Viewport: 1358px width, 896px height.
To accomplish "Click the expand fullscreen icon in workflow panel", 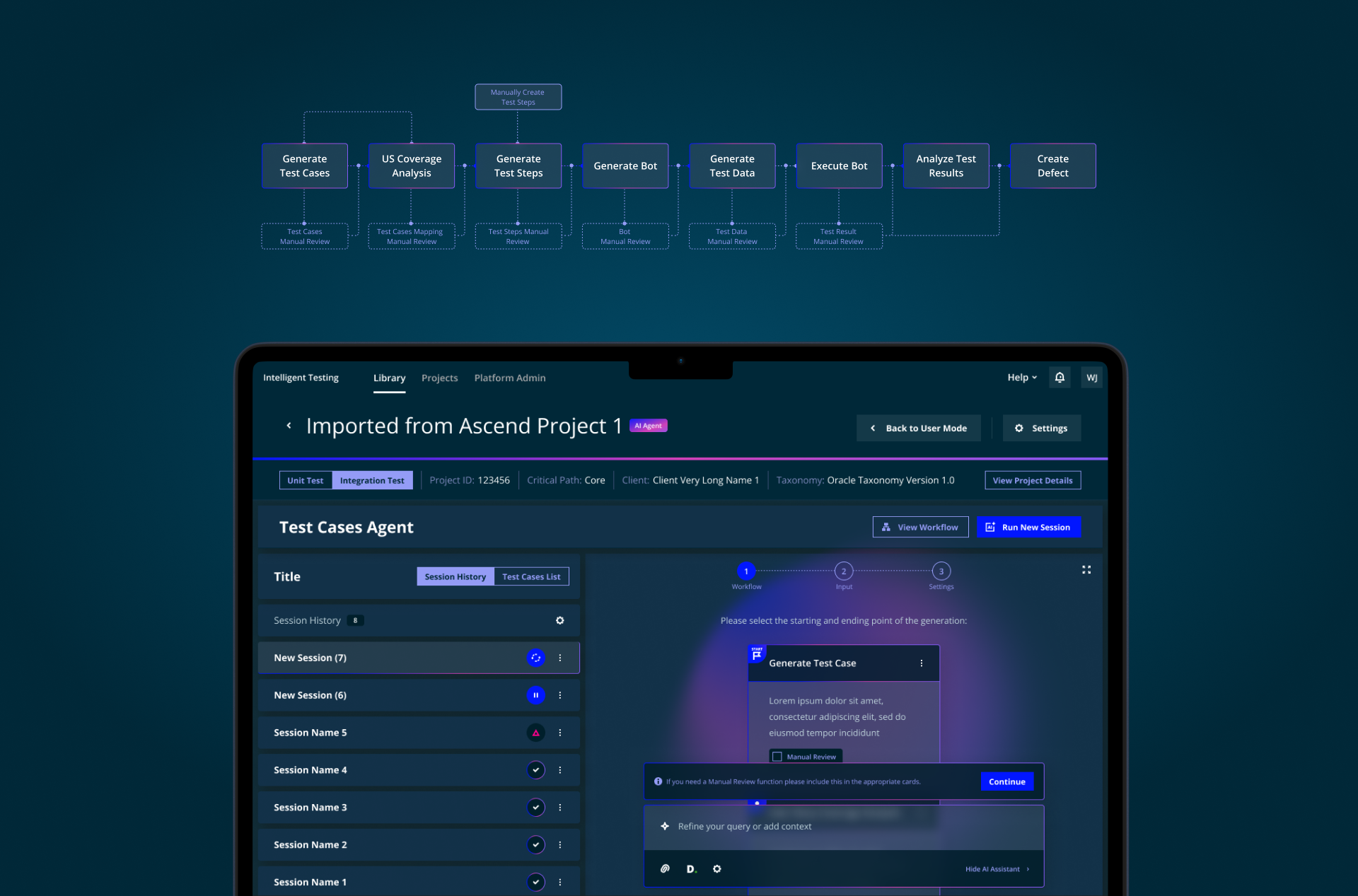I will [x=1086, y=570].
